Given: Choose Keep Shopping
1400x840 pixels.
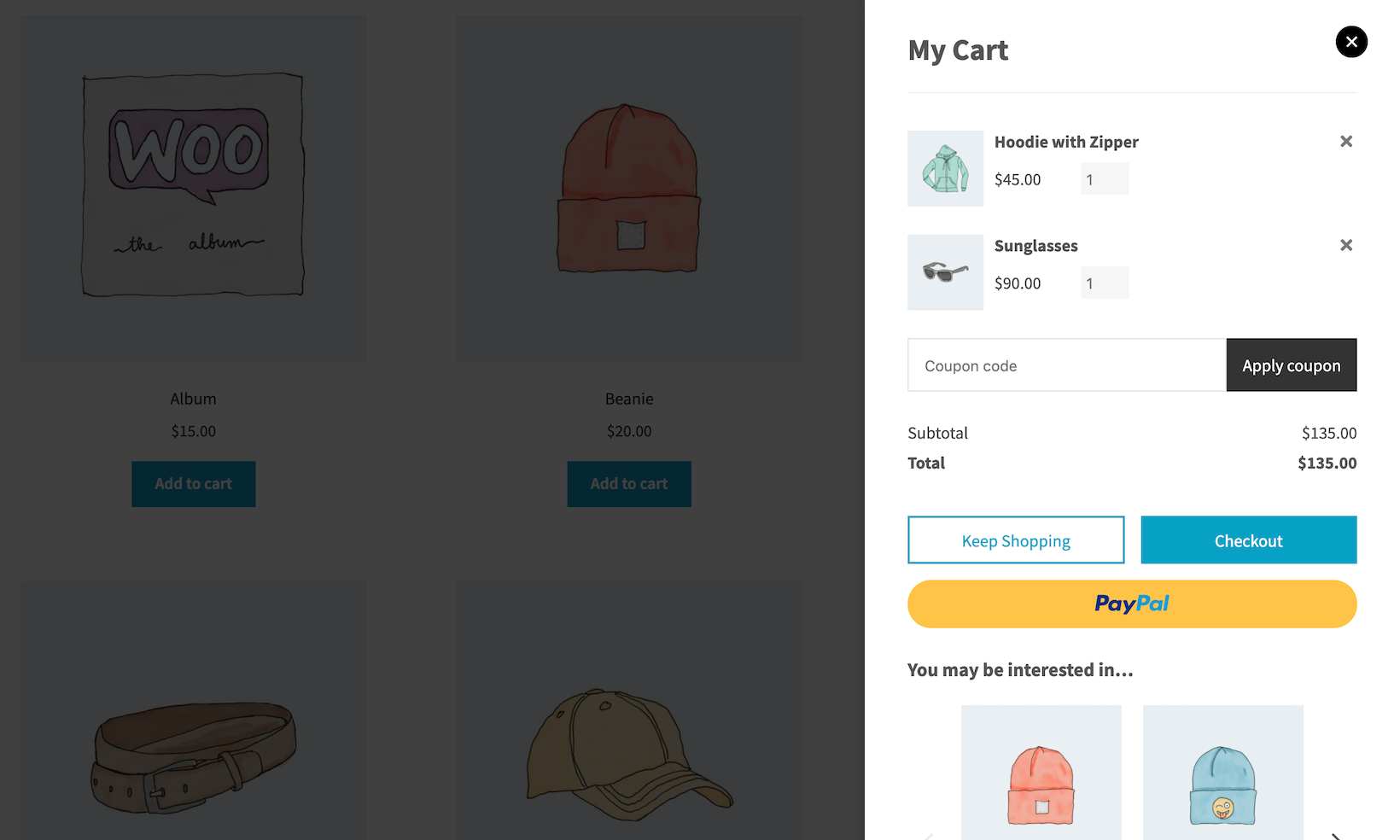Looking at the screenshot, I should pyautogui.click(x=1016, y=540).
